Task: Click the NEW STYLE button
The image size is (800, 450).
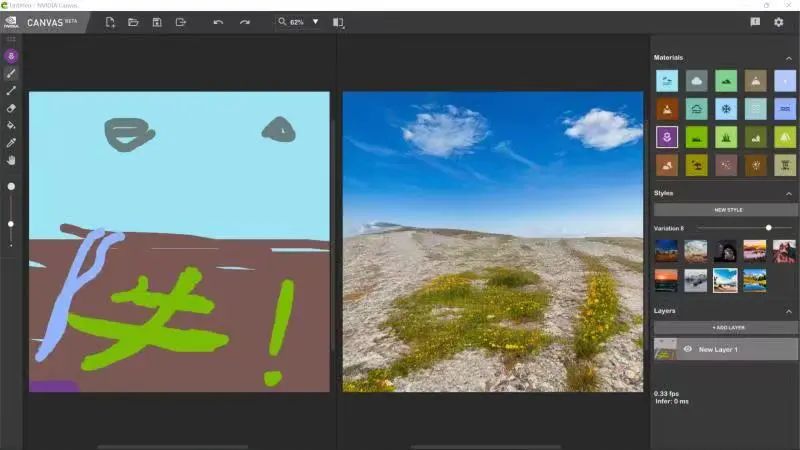Action: pyautogui.click(x=726, y=210)
